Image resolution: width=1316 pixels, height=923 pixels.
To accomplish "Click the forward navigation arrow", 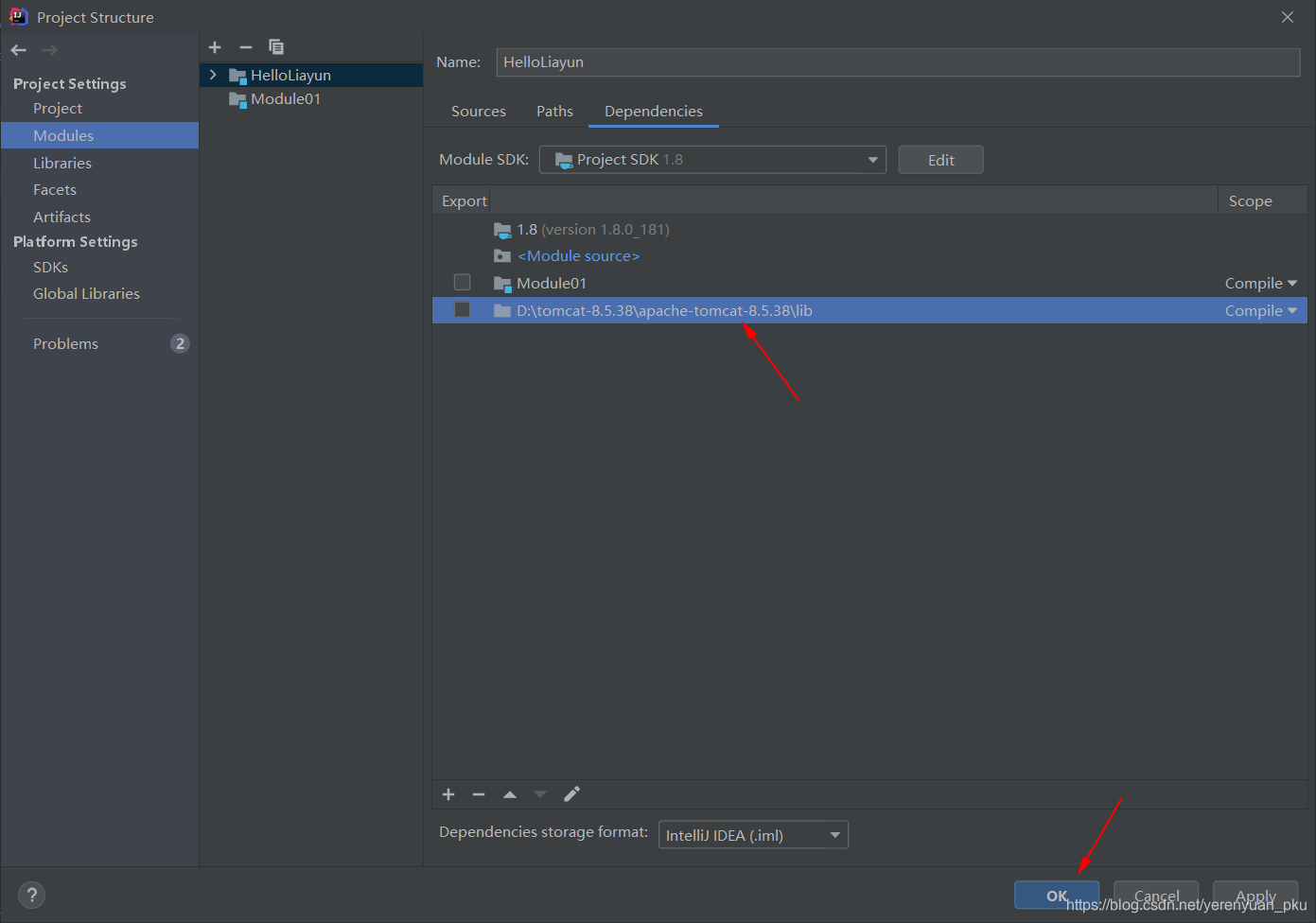I will coord(49,50).
